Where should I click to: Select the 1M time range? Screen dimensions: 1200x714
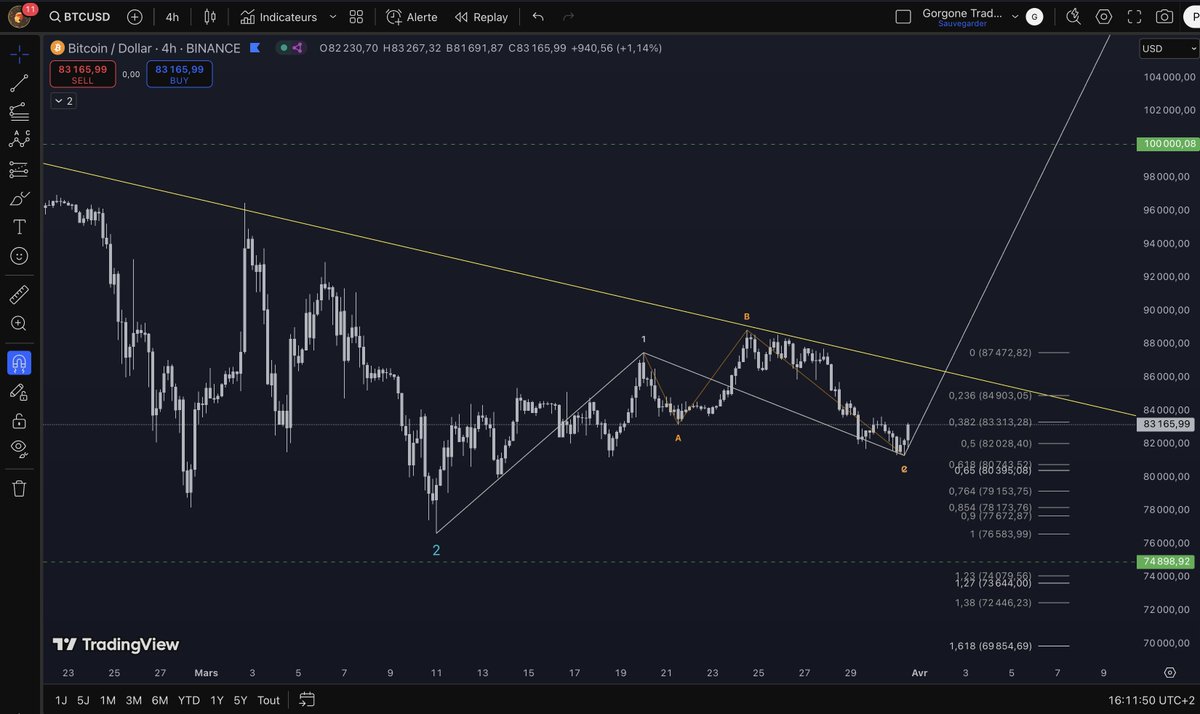pos(107,700)
